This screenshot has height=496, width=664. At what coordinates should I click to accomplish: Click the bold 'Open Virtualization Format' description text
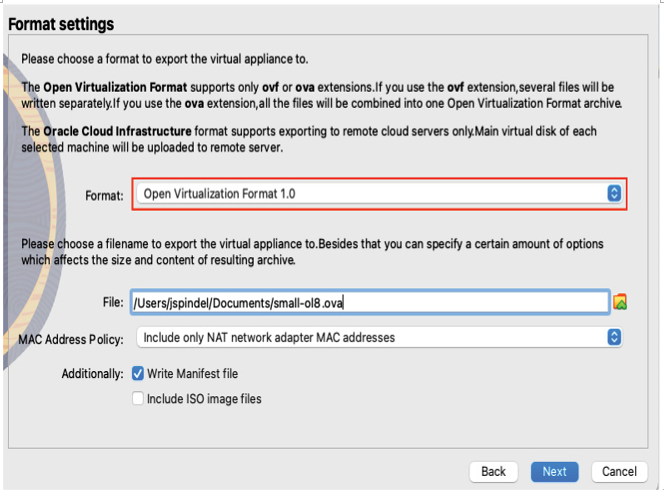pyautogui.click(x=115, y=87)
